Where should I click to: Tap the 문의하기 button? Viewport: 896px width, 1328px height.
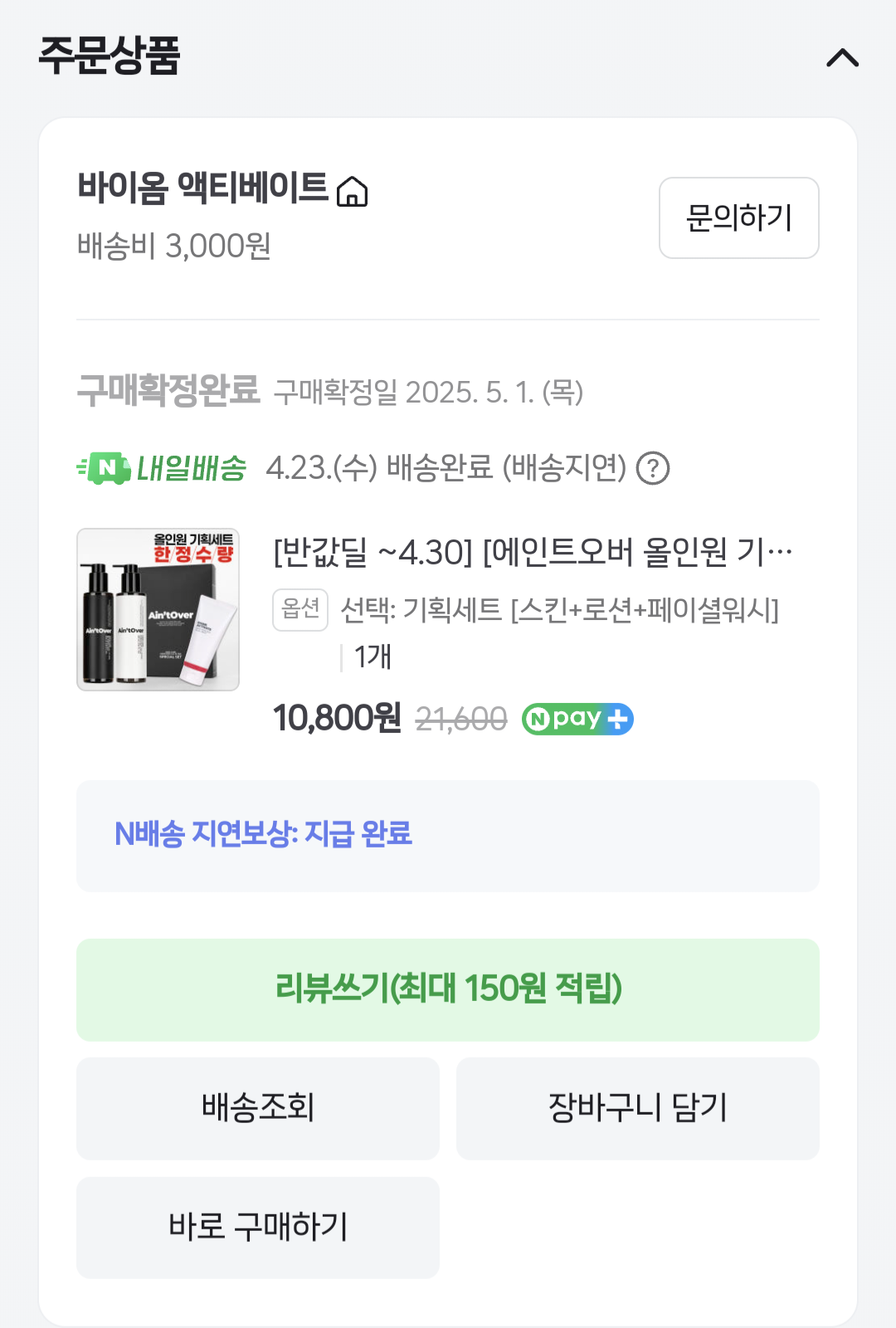point(738,218)
